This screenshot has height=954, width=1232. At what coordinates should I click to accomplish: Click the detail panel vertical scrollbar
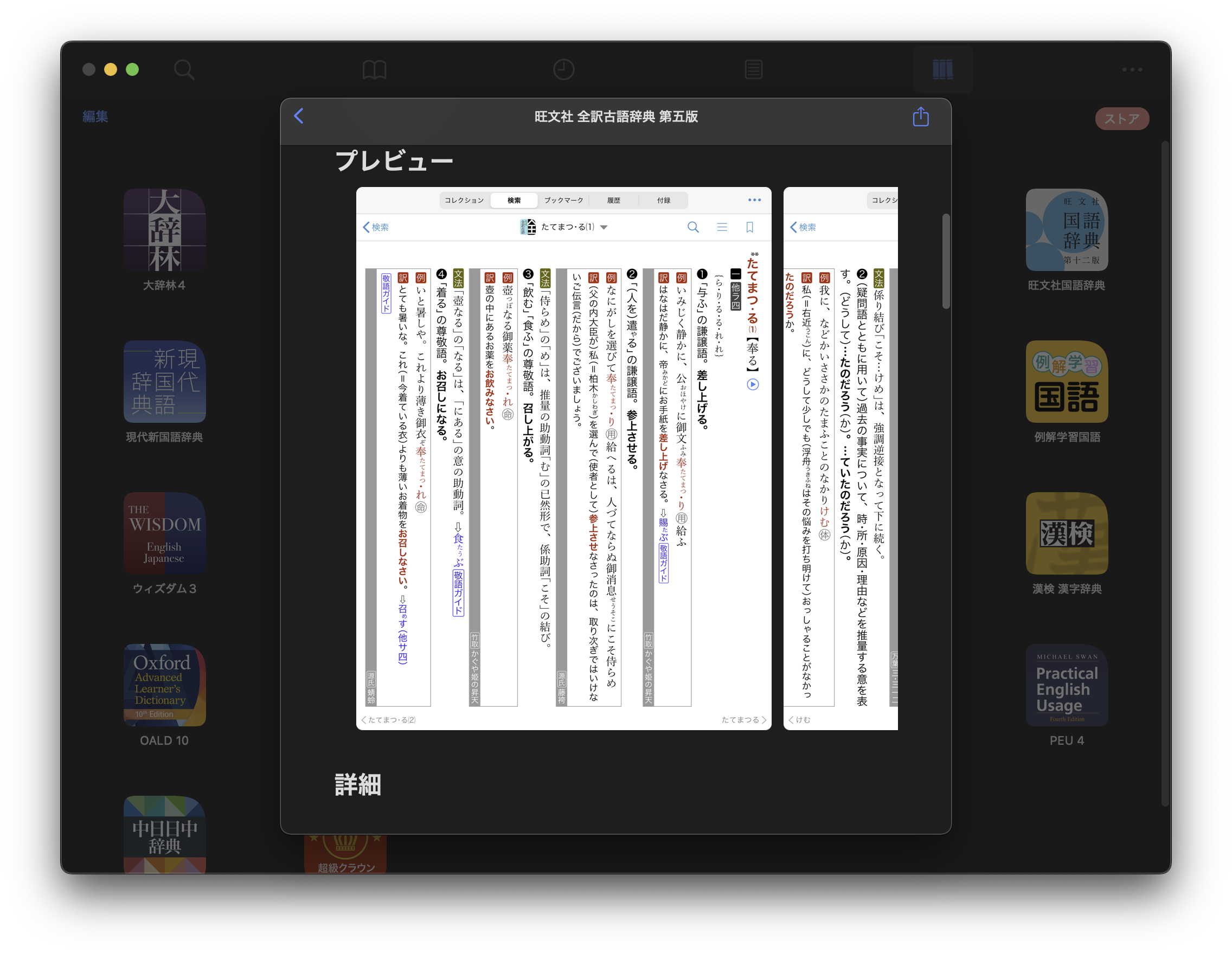click(946, 261)
